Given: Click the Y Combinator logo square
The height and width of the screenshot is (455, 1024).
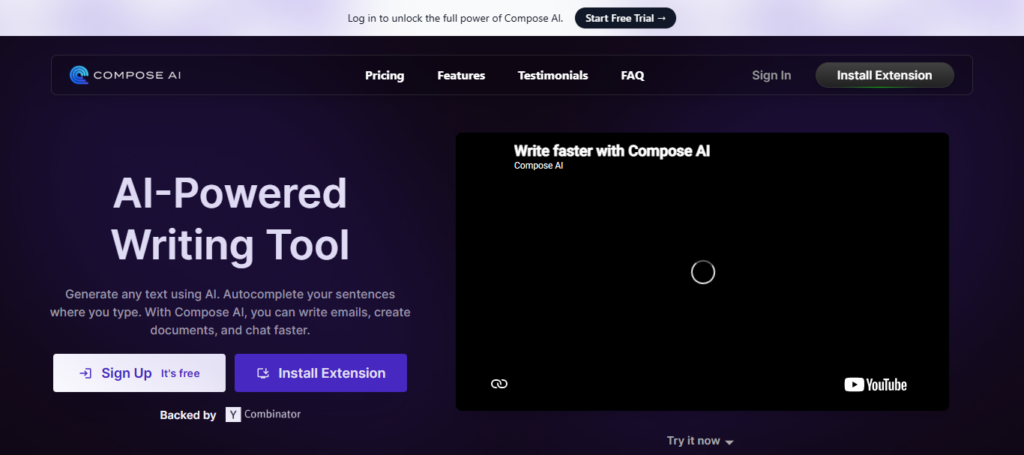Looking at the screenshot, I should click(x=233, y=415).
